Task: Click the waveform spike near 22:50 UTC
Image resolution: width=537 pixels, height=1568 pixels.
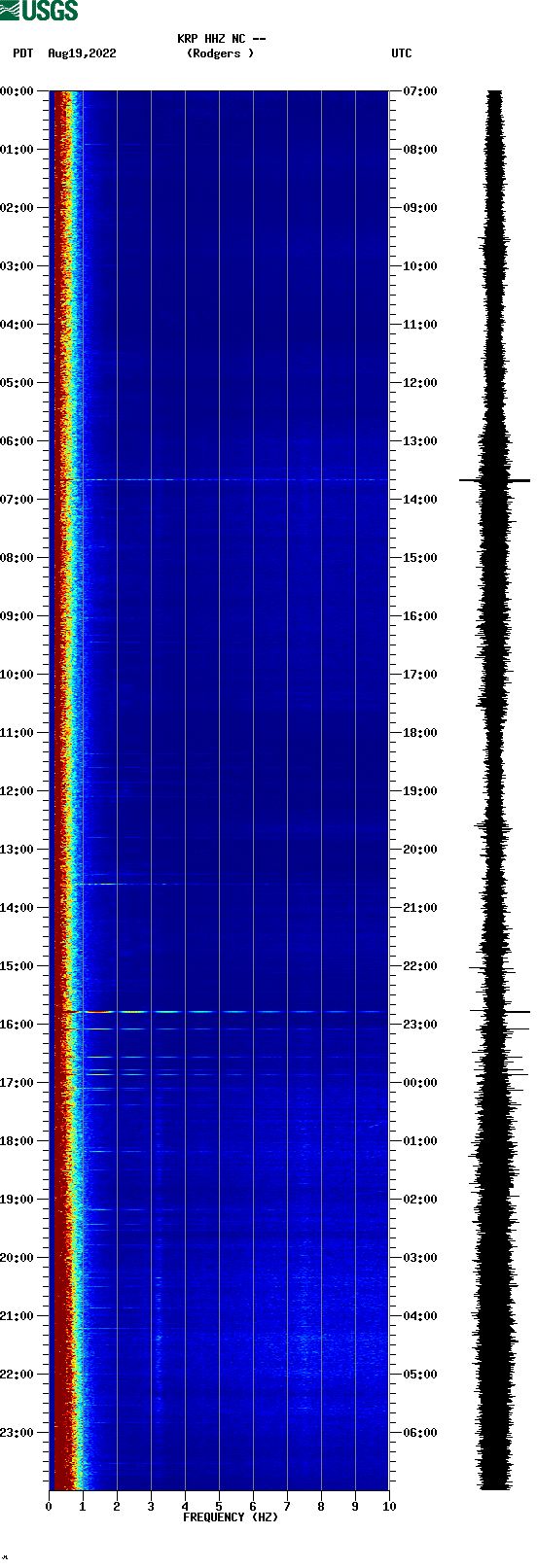Action: (x=500, y=1012)
